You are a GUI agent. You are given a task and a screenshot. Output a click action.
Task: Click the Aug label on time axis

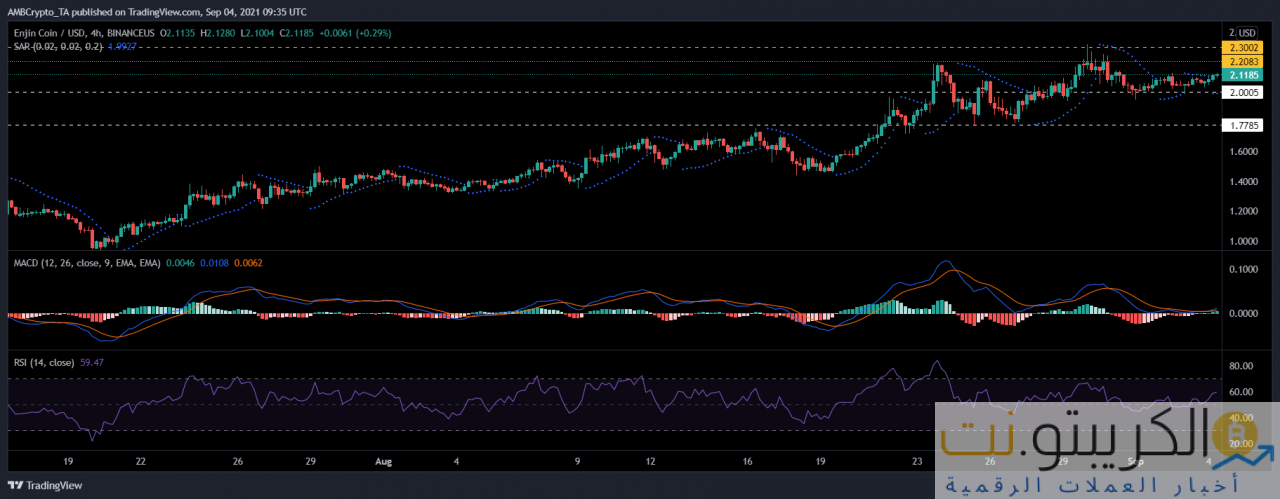click(382, 463)
